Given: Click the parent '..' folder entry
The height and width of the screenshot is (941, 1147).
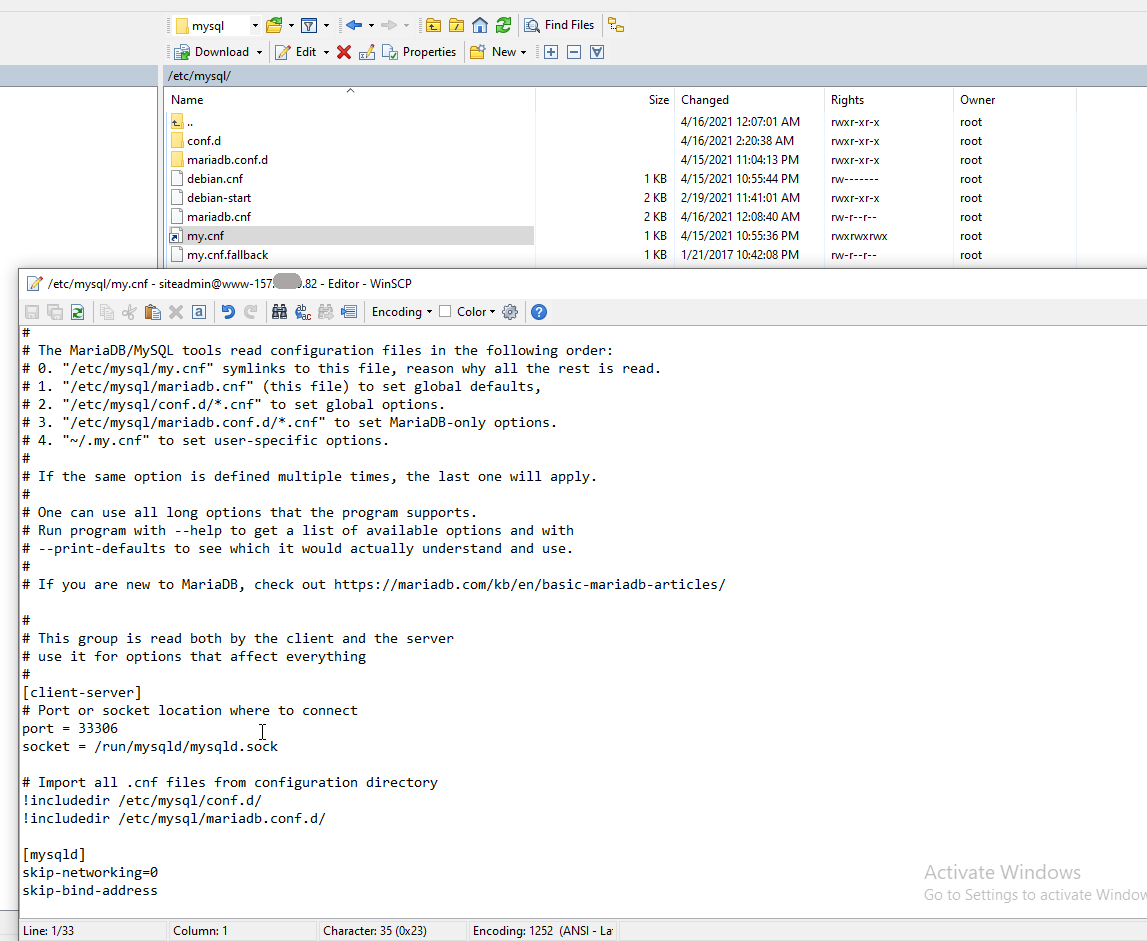Looking at the screenshot, I should [183, 121].
